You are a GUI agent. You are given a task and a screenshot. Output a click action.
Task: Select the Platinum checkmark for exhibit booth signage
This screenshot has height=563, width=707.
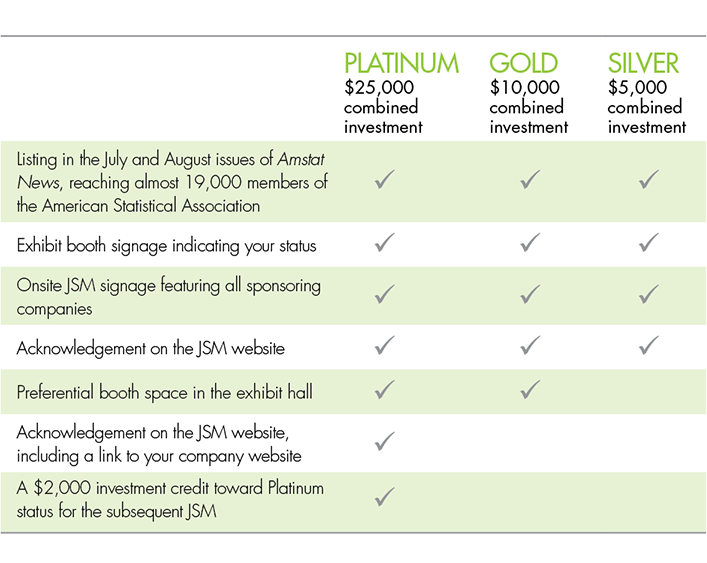coord(384,243)
